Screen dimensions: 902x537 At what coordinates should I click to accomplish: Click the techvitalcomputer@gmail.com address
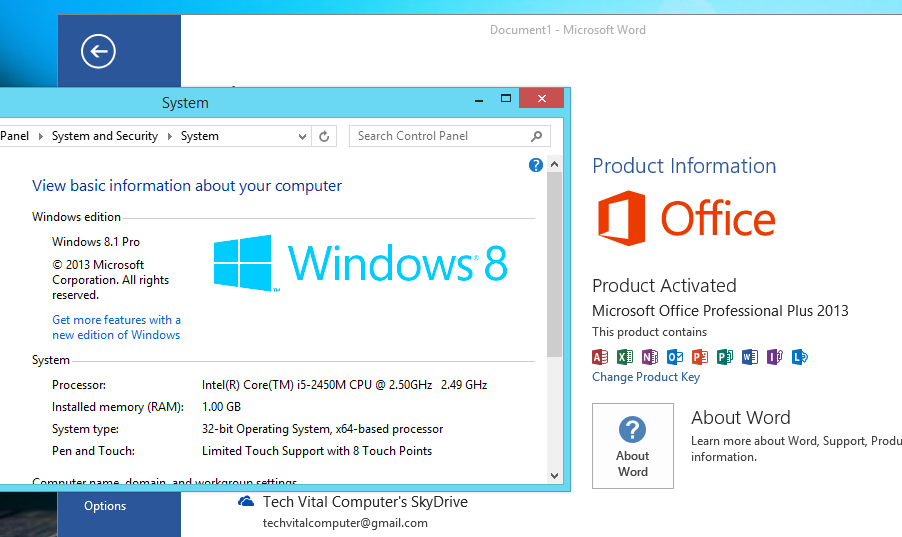(x=345, y=523)
